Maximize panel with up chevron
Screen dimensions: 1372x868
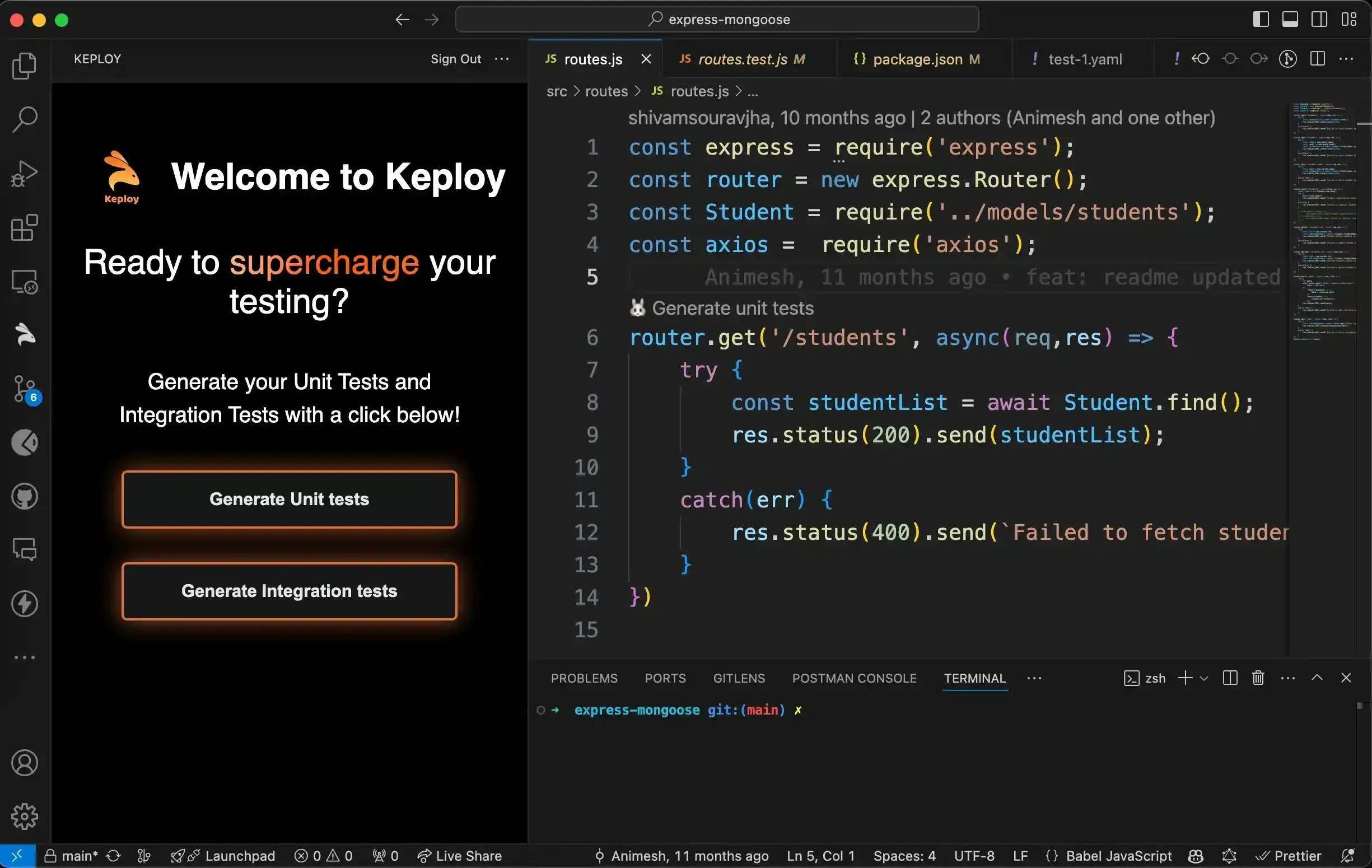pyautogui.click(x=1317, y=678)
